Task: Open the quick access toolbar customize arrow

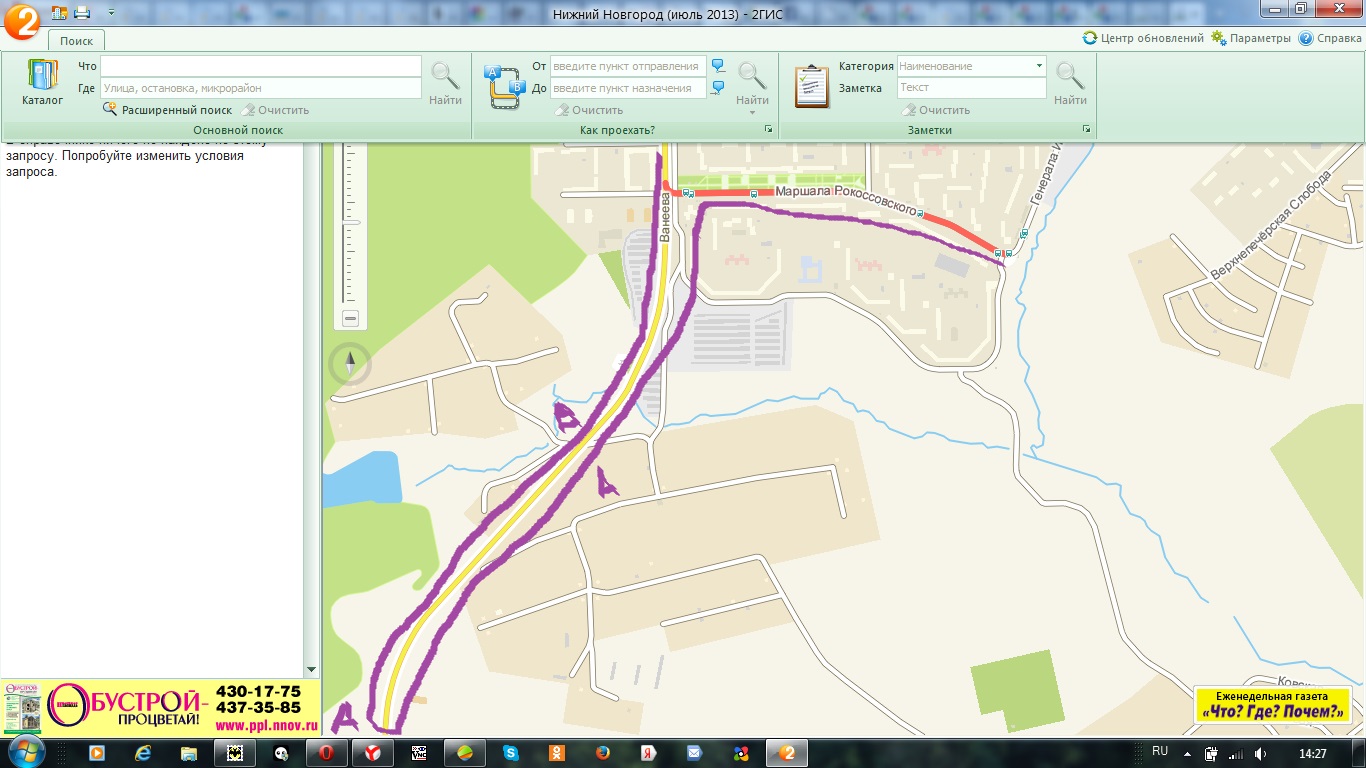Action: click(110, 13)
